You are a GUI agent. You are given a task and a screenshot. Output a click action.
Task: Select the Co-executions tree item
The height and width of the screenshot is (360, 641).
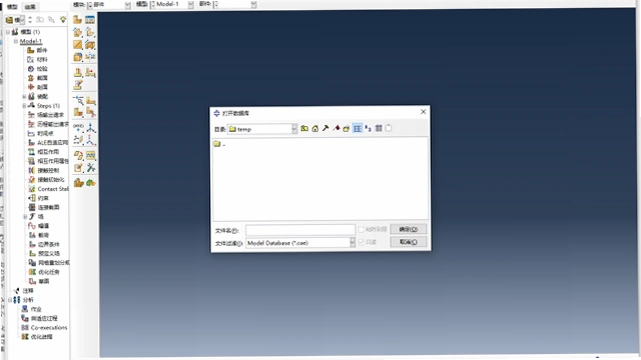click(49, 328)
